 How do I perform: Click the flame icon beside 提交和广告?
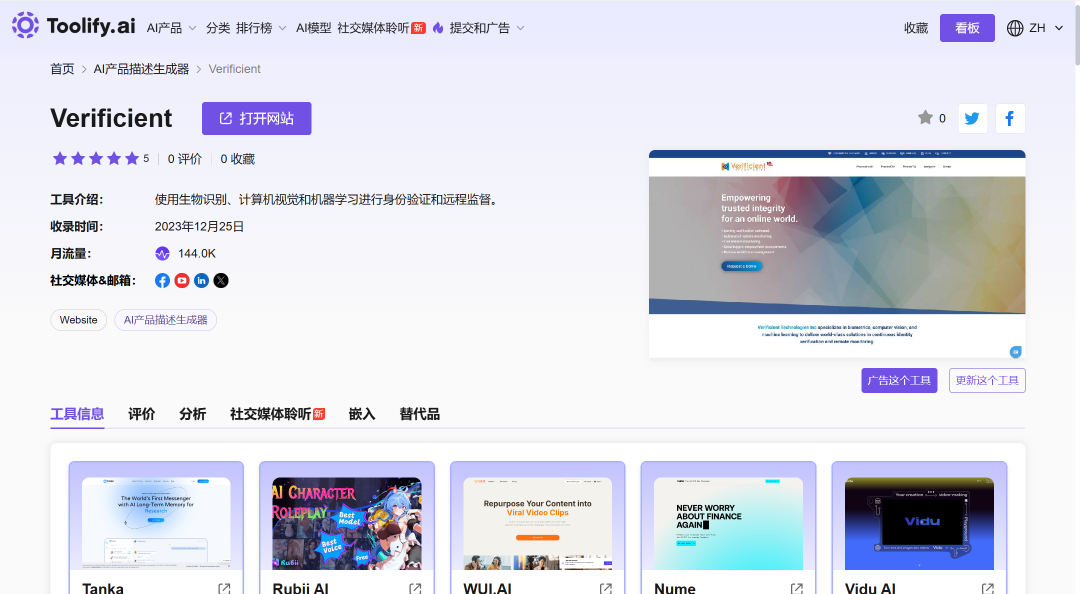pos(438,28)
